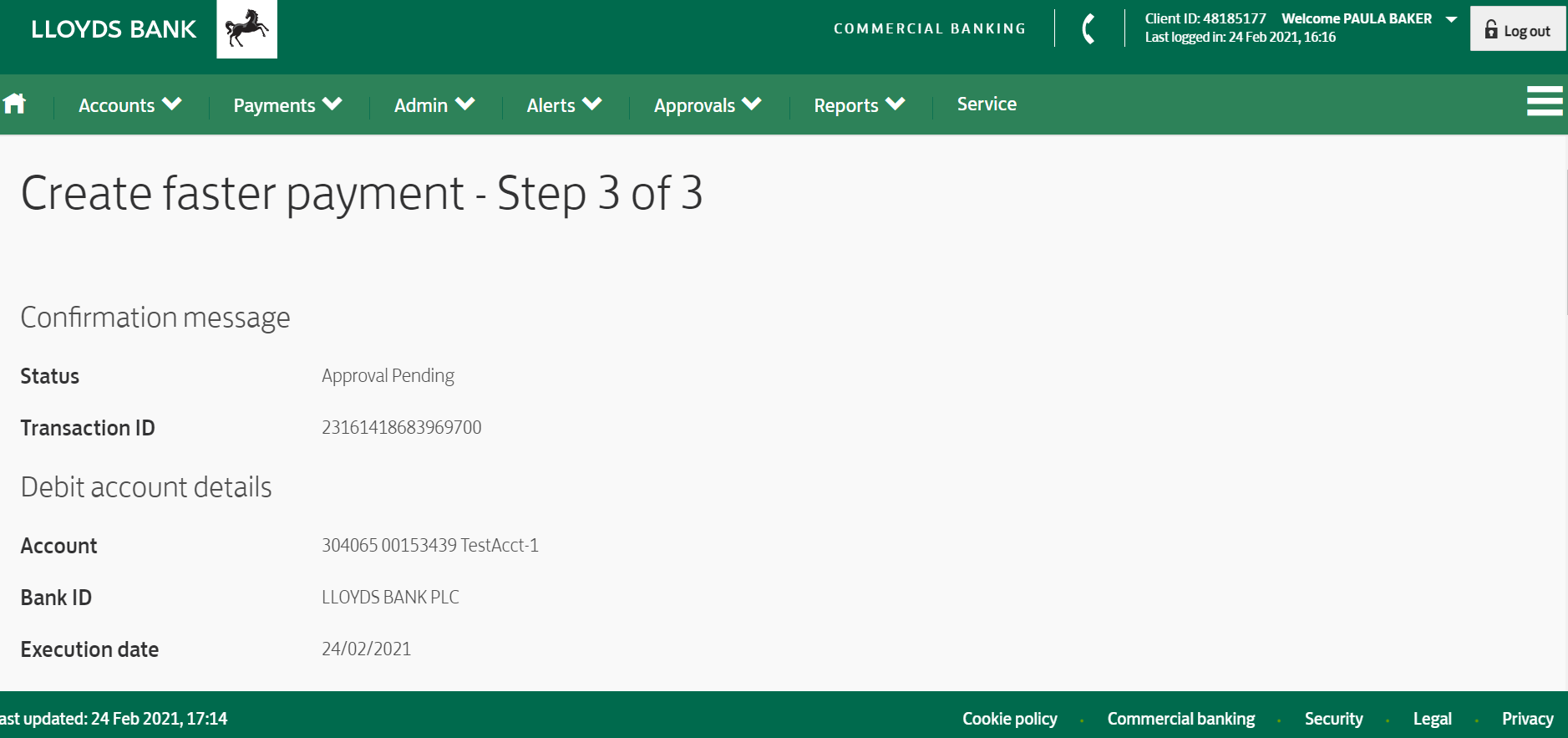The width and height of the screenshot is (1568, 738).
Task: Click the Approvals chevron arrow
Action: (752, 104)
